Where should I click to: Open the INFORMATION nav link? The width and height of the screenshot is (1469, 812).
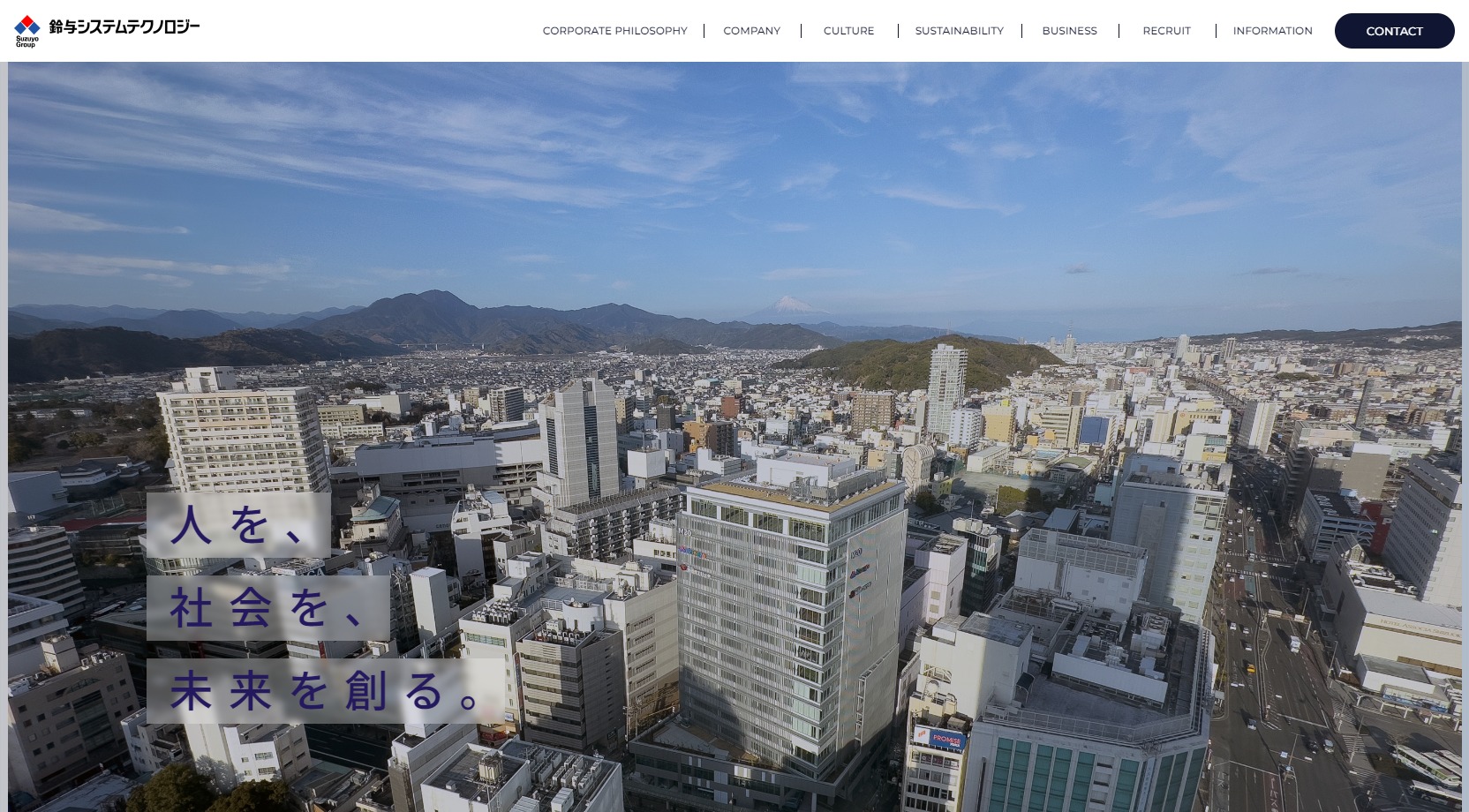1272,31
